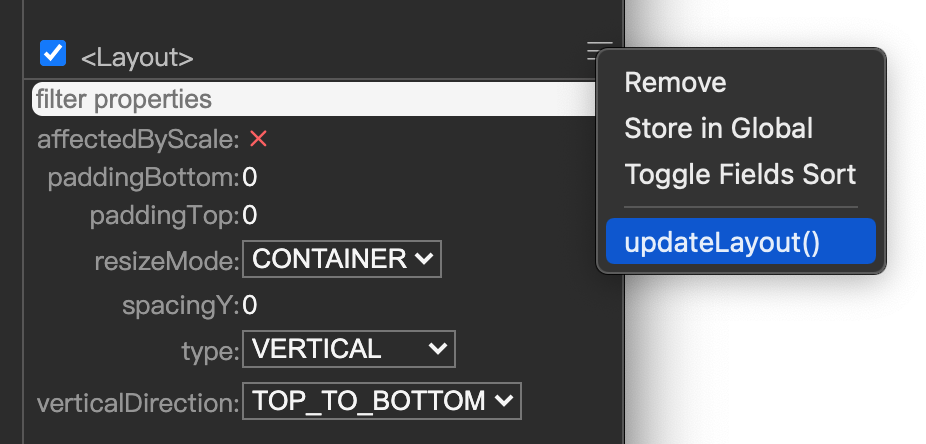Viewport: 926px width, 444px height.
Task: Click Toggle Fields Sort menu item
Action: pyautogui.click(x=740, y=175)
